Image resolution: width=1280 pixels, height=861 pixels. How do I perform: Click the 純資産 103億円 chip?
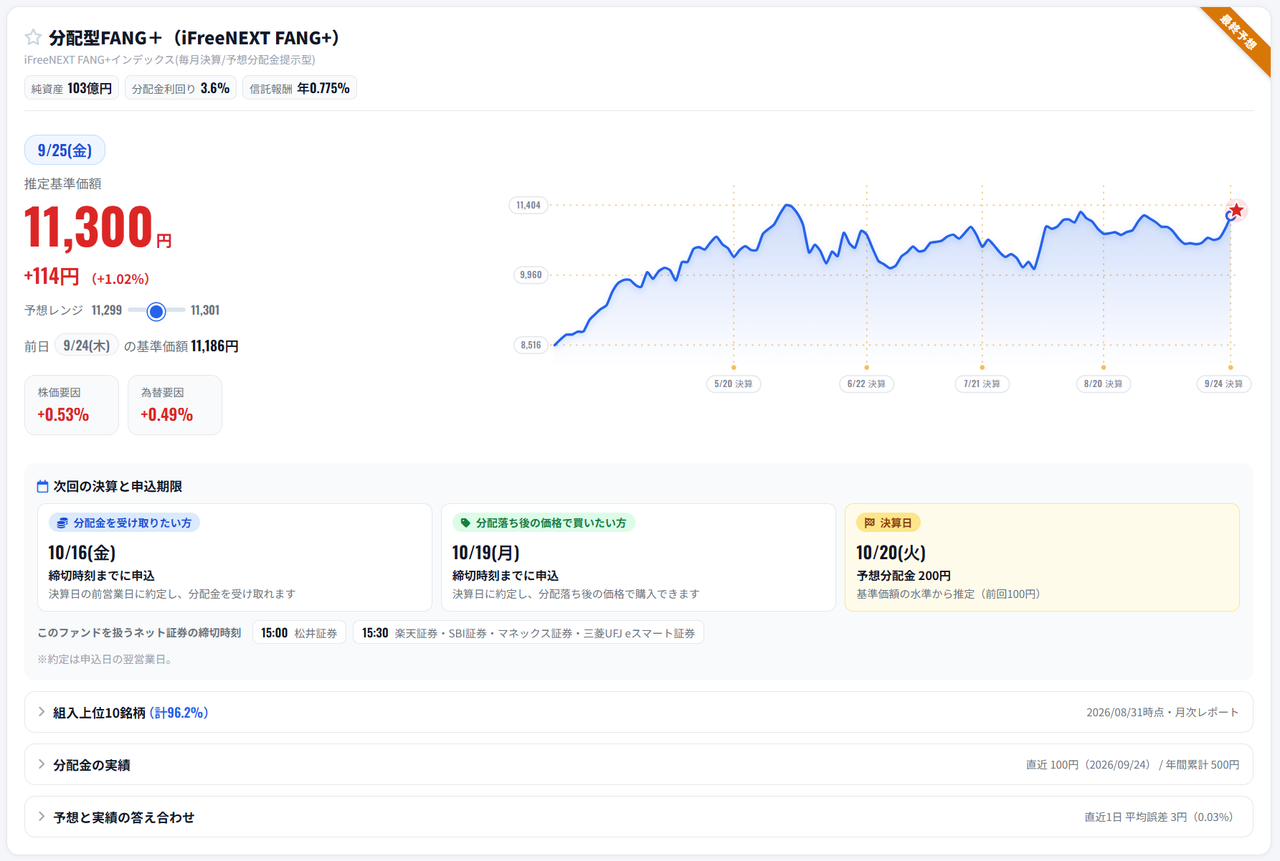click(x=71, y=88)
